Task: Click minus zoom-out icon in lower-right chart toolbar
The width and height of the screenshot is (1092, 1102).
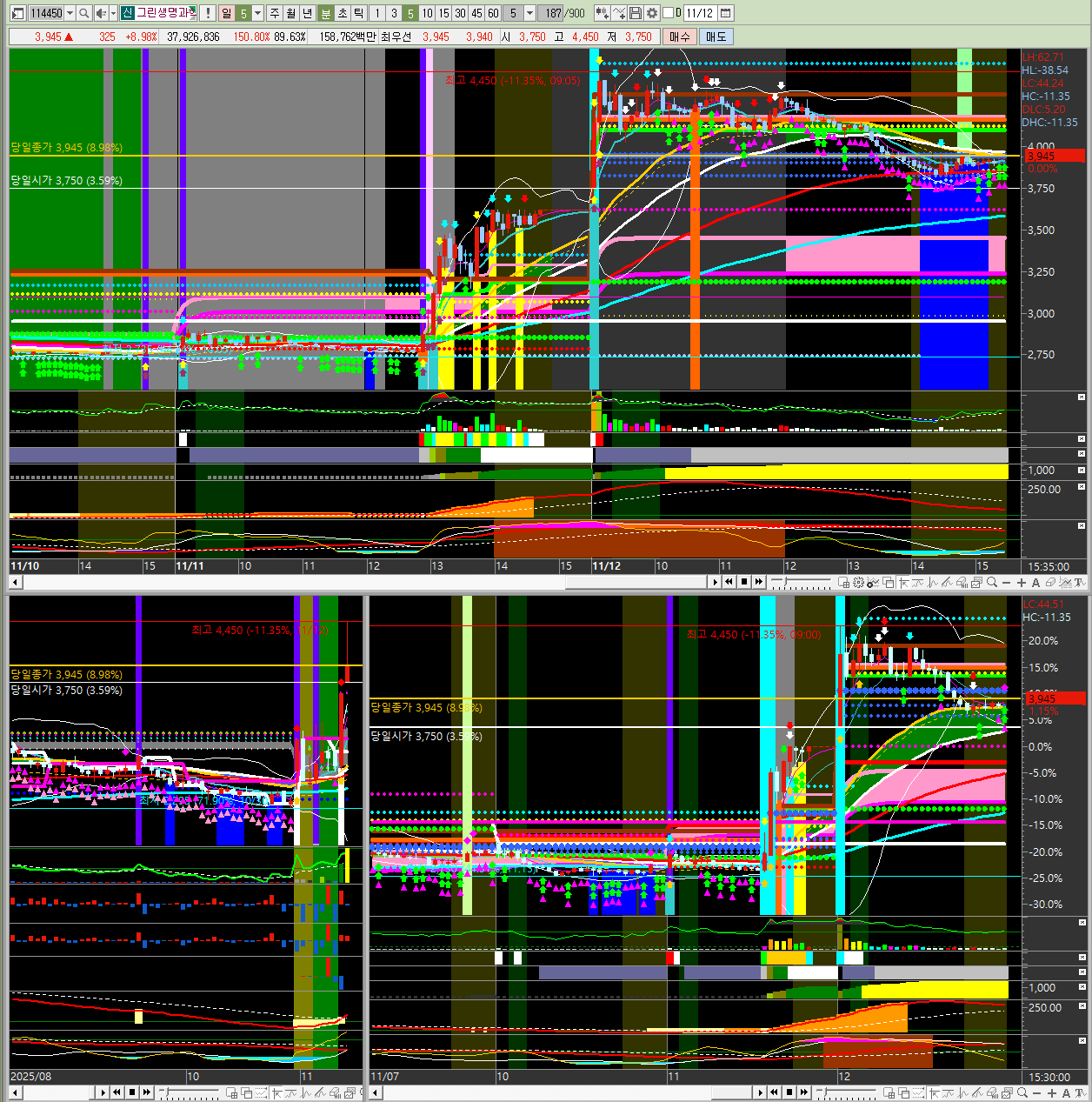Action: [x=1036, y=1093]
